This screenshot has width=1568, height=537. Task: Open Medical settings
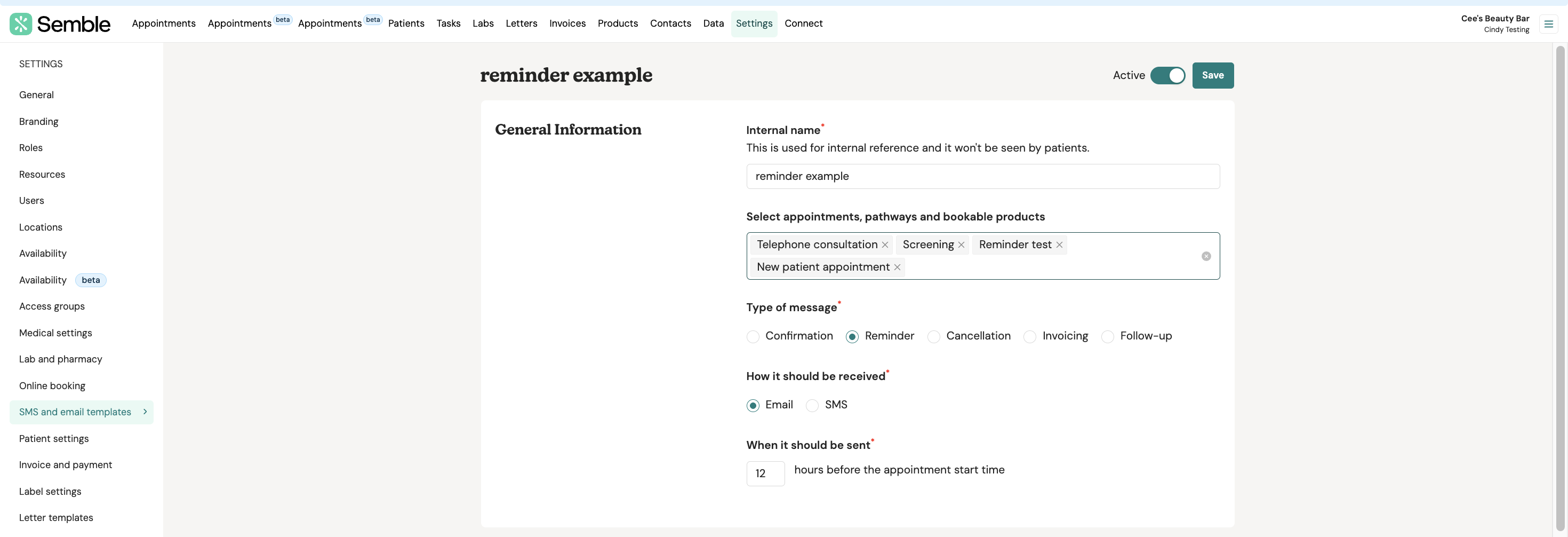55,334
